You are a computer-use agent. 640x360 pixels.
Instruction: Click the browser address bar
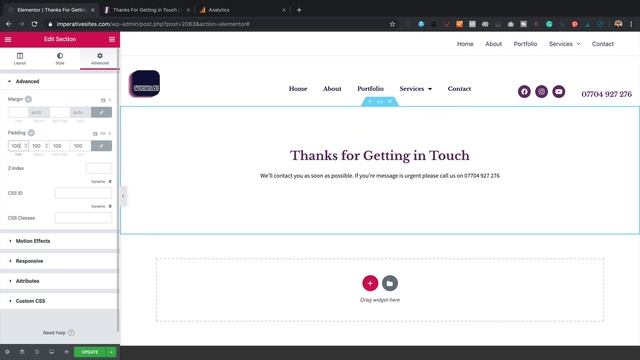220,24
